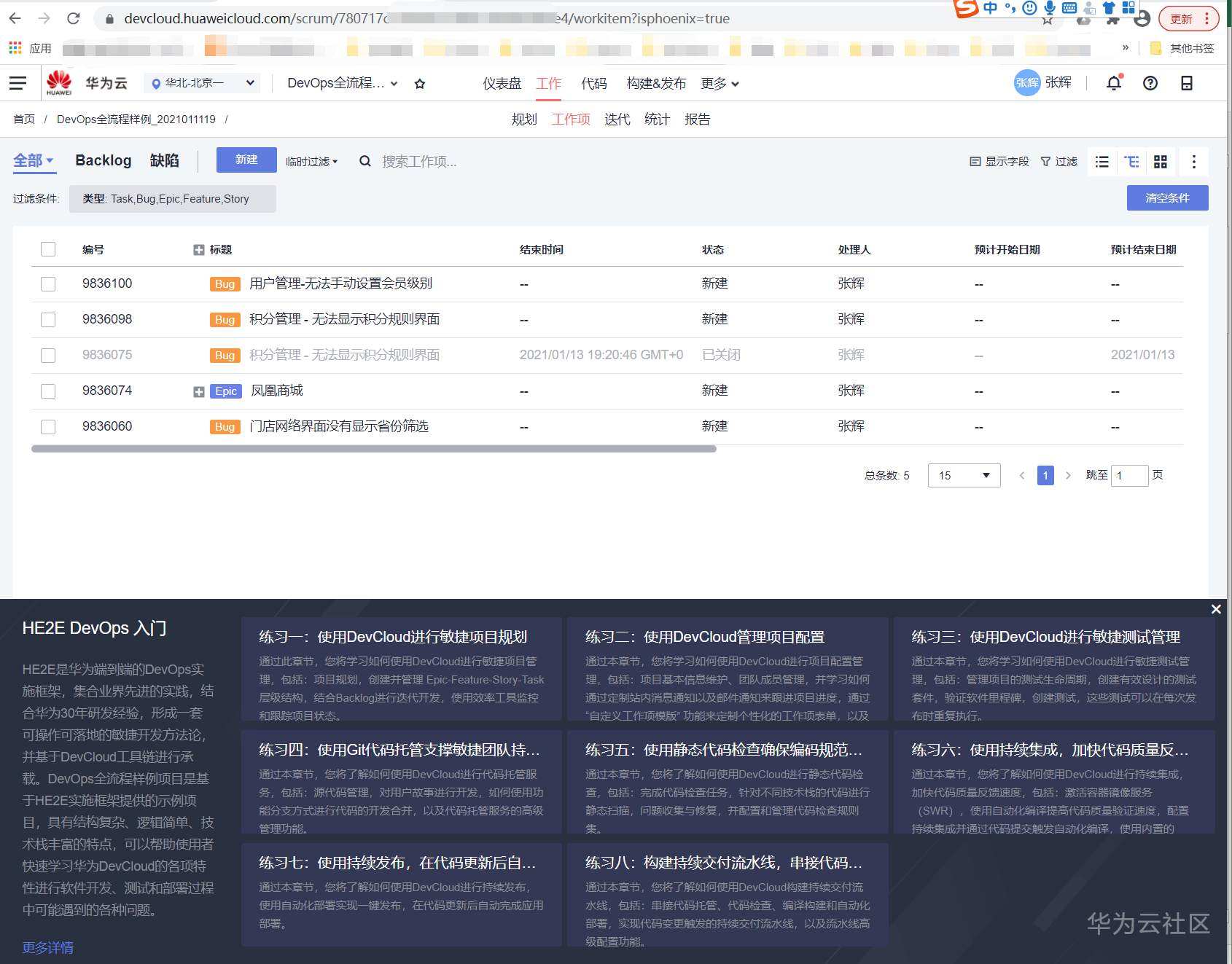Toggle Sogou Chinese input mode
This screenshot has width=1232, height=964.
[x=990, y=8]
